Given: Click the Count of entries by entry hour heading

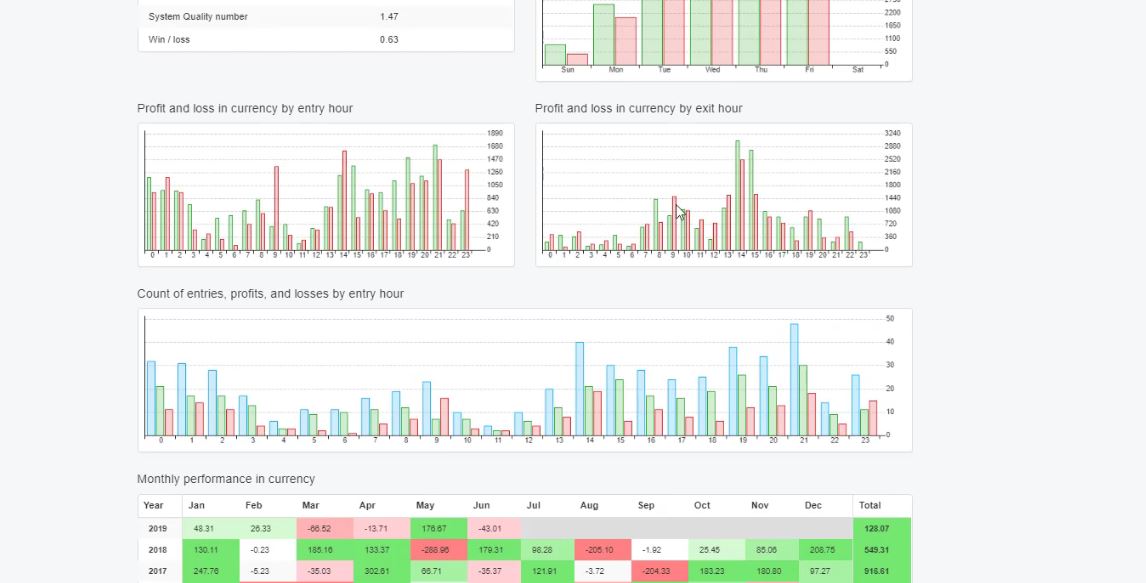Looking at the screenshot, I should 270,294.
